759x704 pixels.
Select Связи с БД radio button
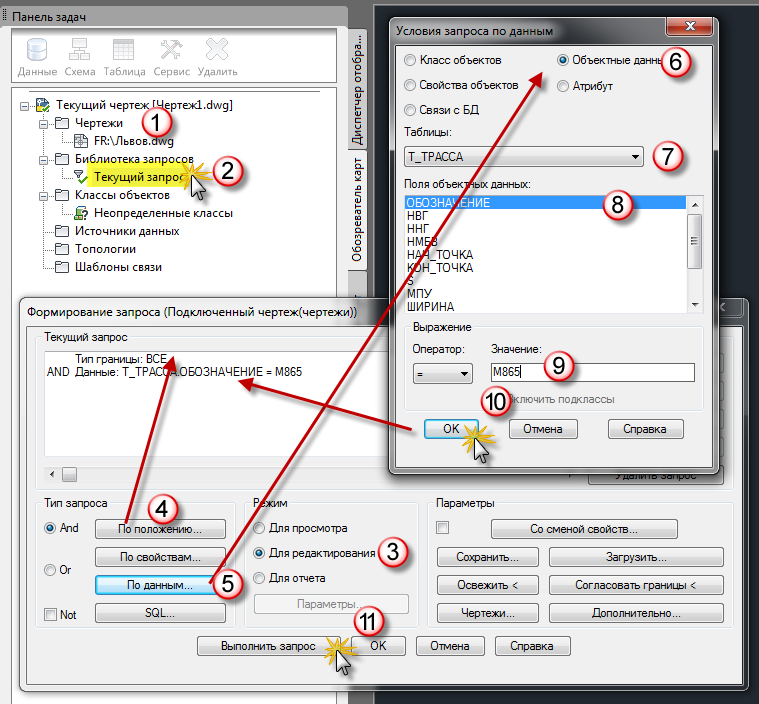[x=410, y=110]
